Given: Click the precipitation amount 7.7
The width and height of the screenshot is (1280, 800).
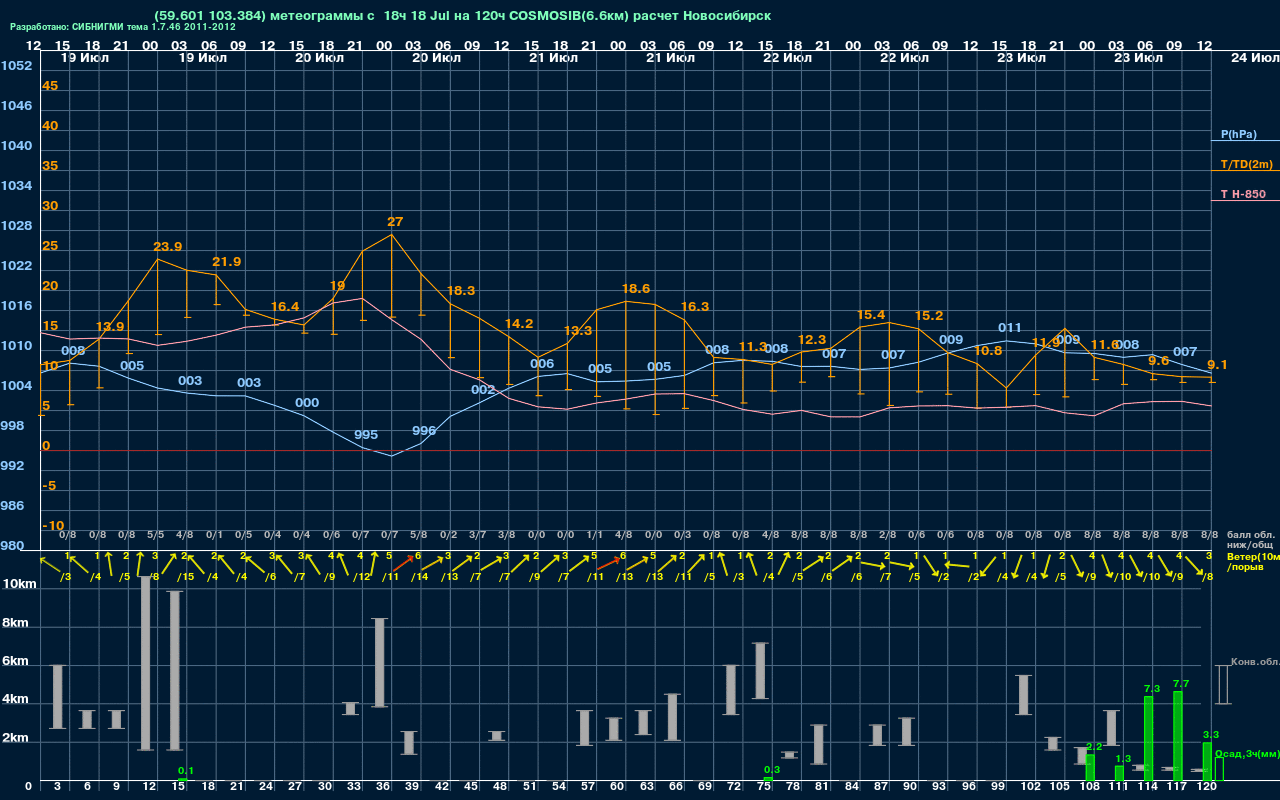Looking at the screenshot, I should (1180, 683).
